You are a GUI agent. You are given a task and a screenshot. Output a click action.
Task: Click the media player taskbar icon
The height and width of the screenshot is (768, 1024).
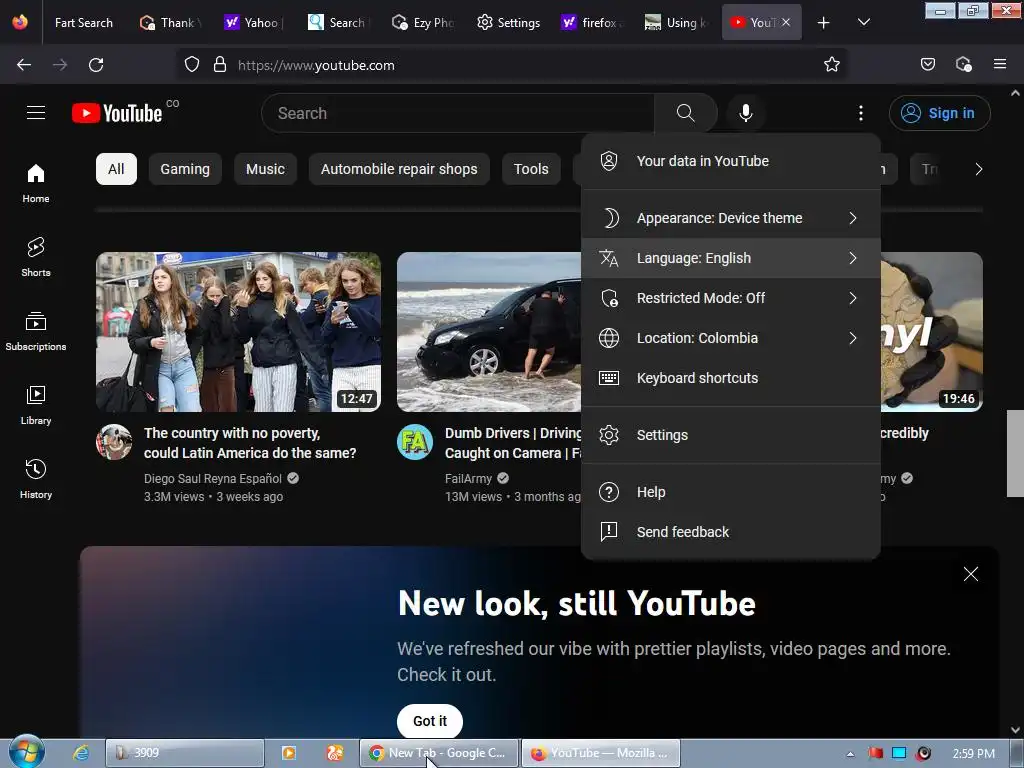coord(288,753)
